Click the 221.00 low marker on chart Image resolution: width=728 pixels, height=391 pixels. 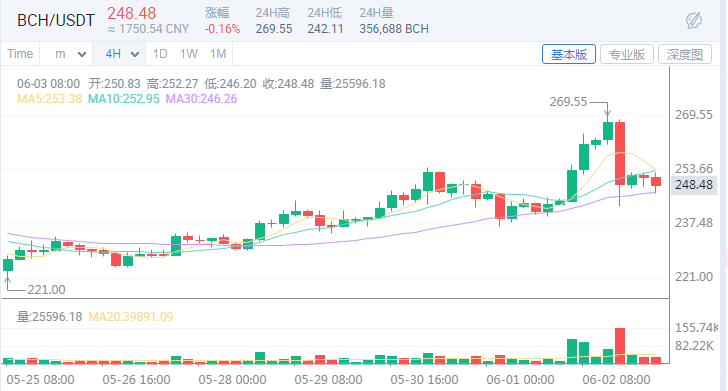click(x=46, y=290)
